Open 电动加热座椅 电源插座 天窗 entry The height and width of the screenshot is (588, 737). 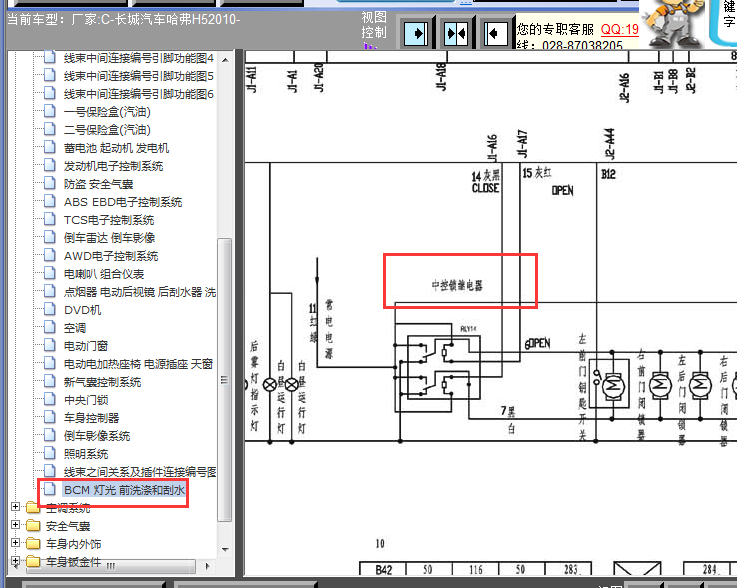click(138, 364)
